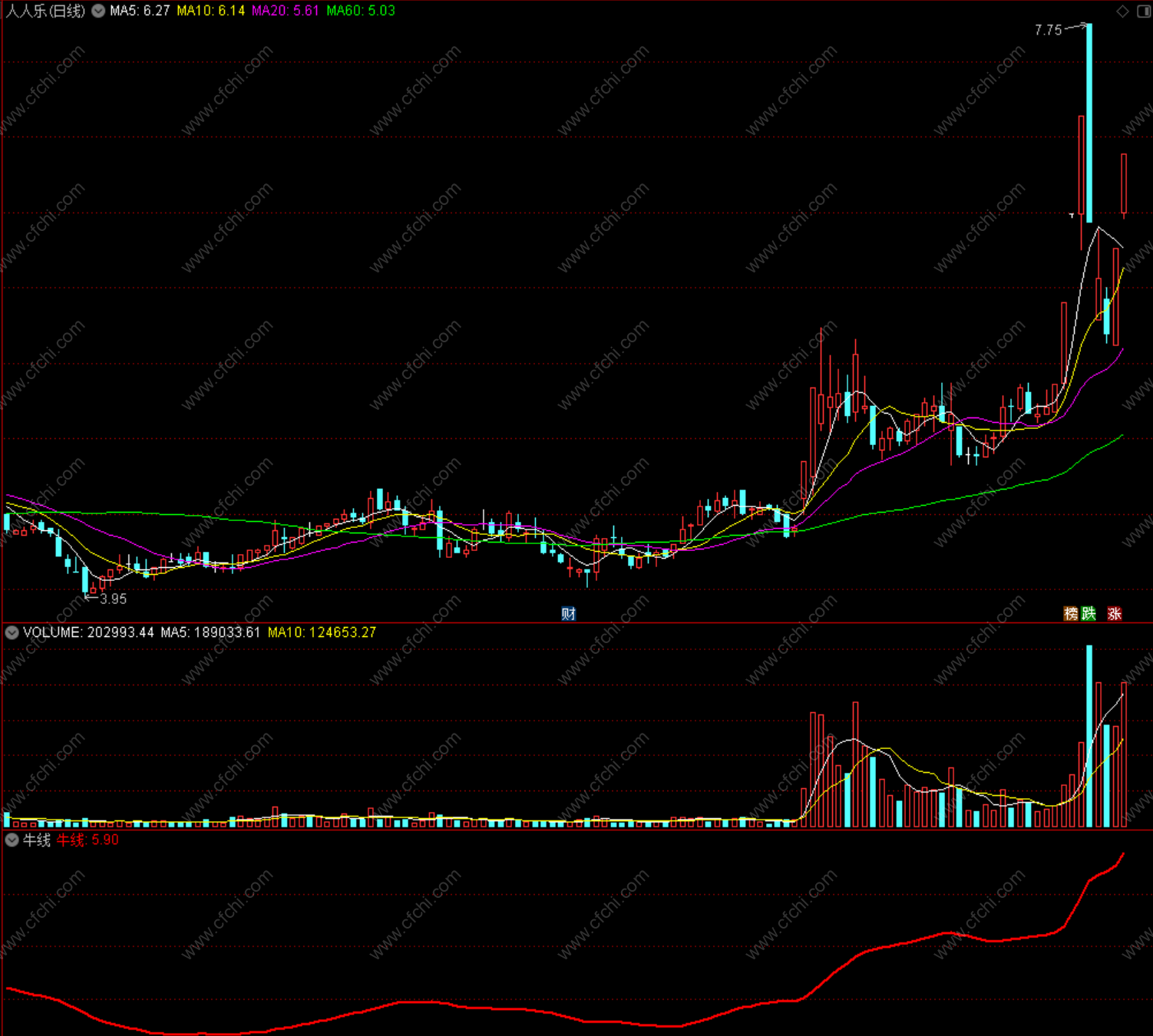
Task: Click the volume MA5: 189033.61 label
Action: coord(210,632)
